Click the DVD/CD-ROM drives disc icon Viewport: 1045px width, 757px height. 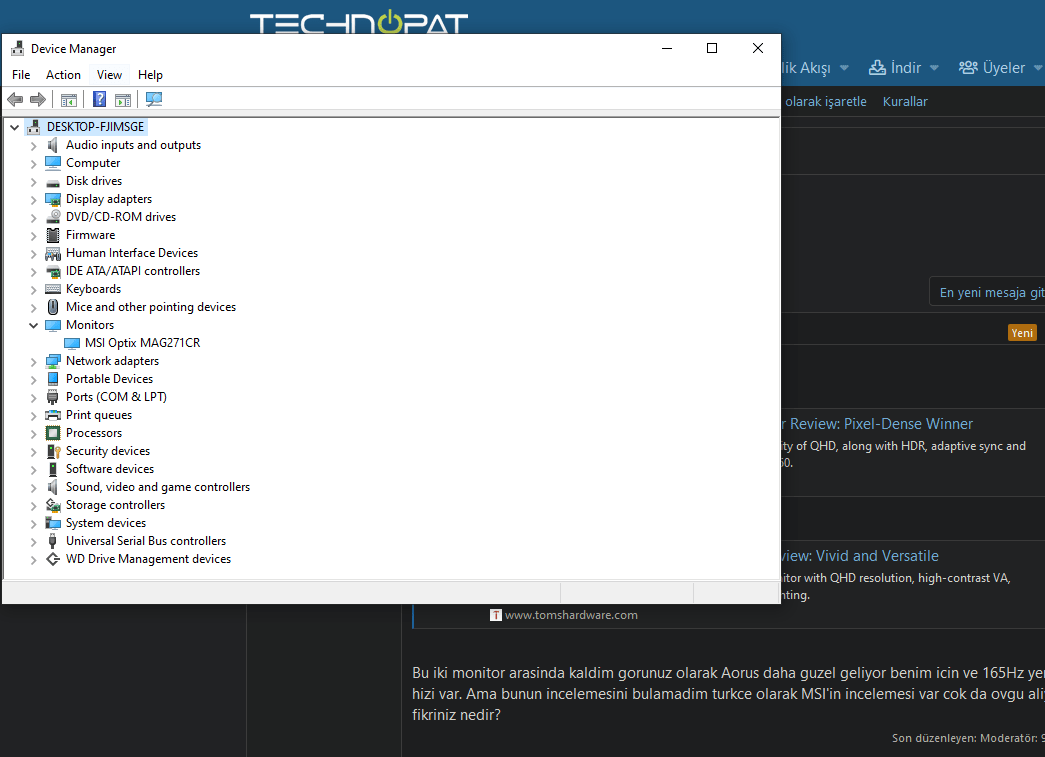point(53,217)
